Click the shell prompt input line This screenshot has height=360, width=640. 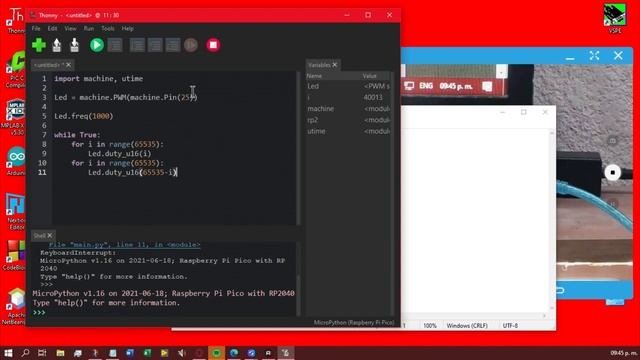[163, 312]
